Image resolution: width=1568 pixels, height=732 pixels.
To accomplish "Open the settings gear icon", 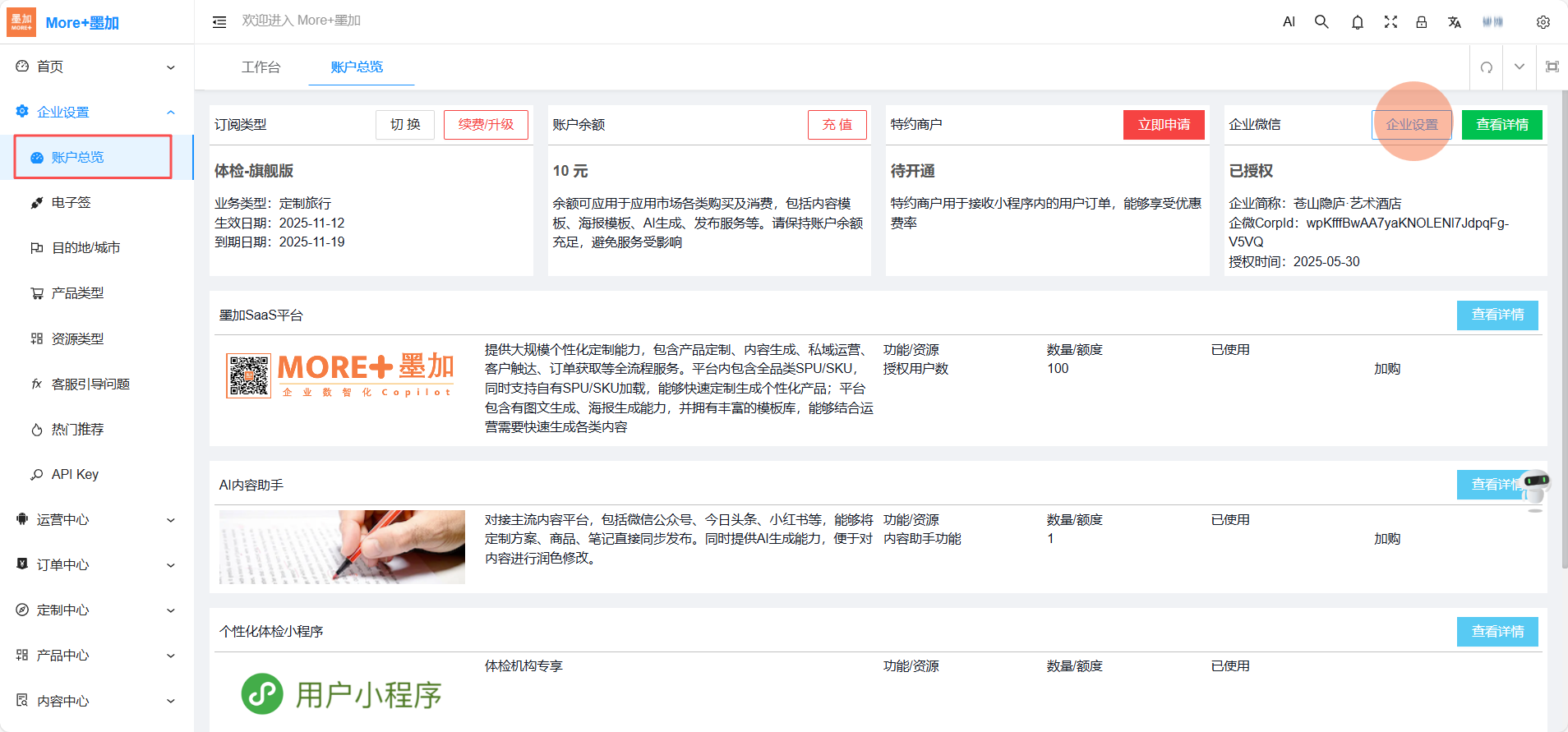I will click(1543, 22).
